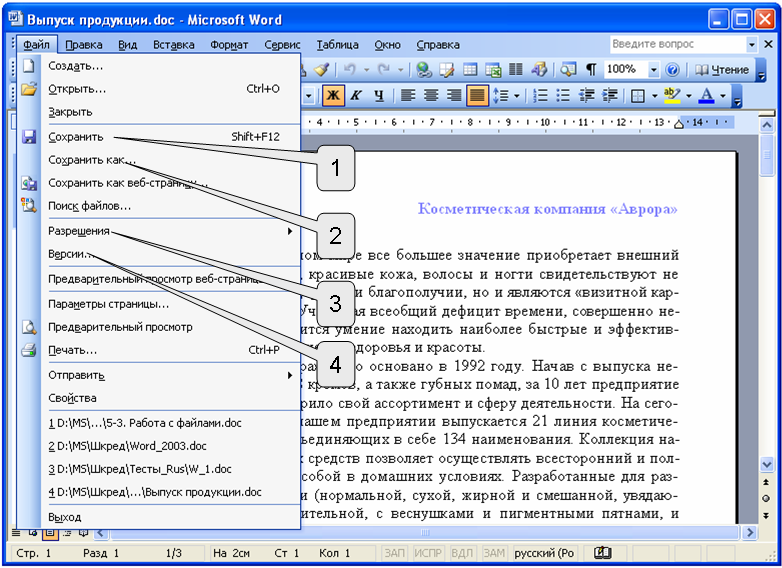Click the Columns icon

516,70
